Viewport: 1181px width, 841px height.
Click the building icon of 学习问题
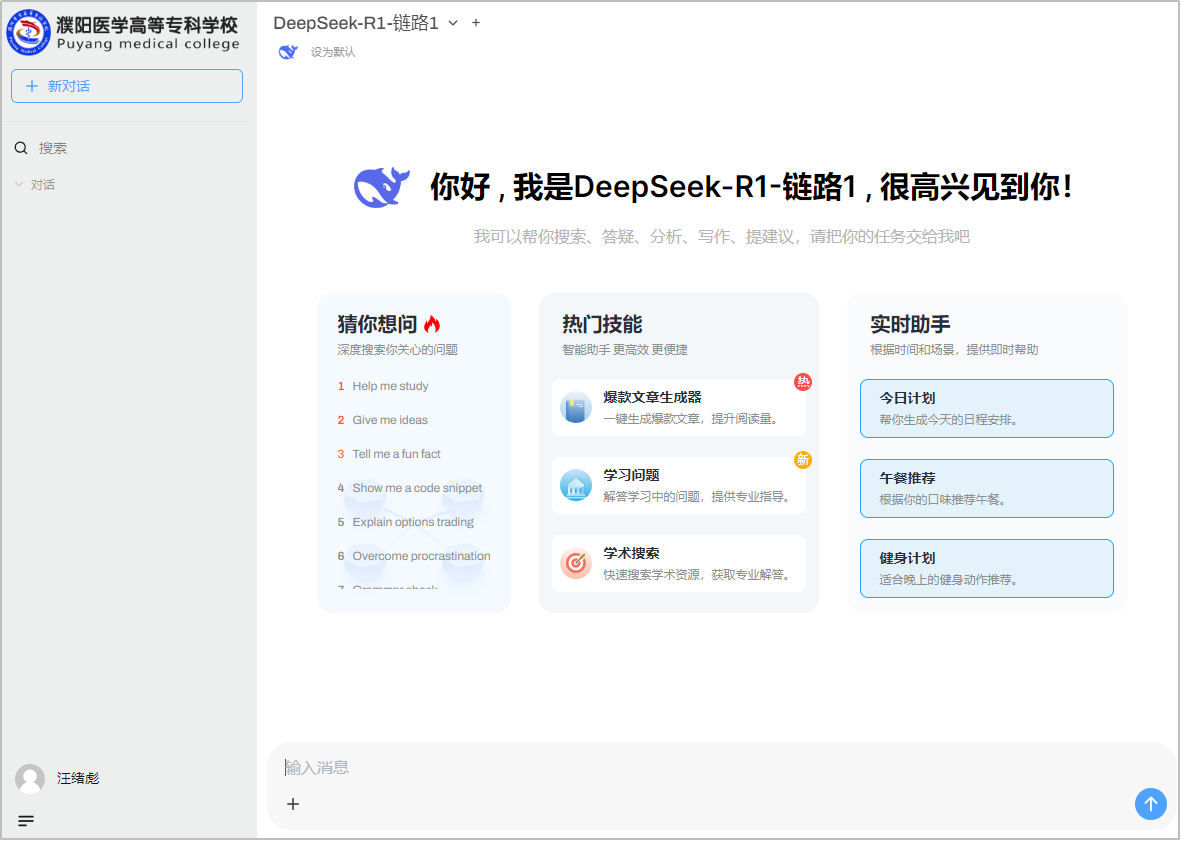click(576, 486)
